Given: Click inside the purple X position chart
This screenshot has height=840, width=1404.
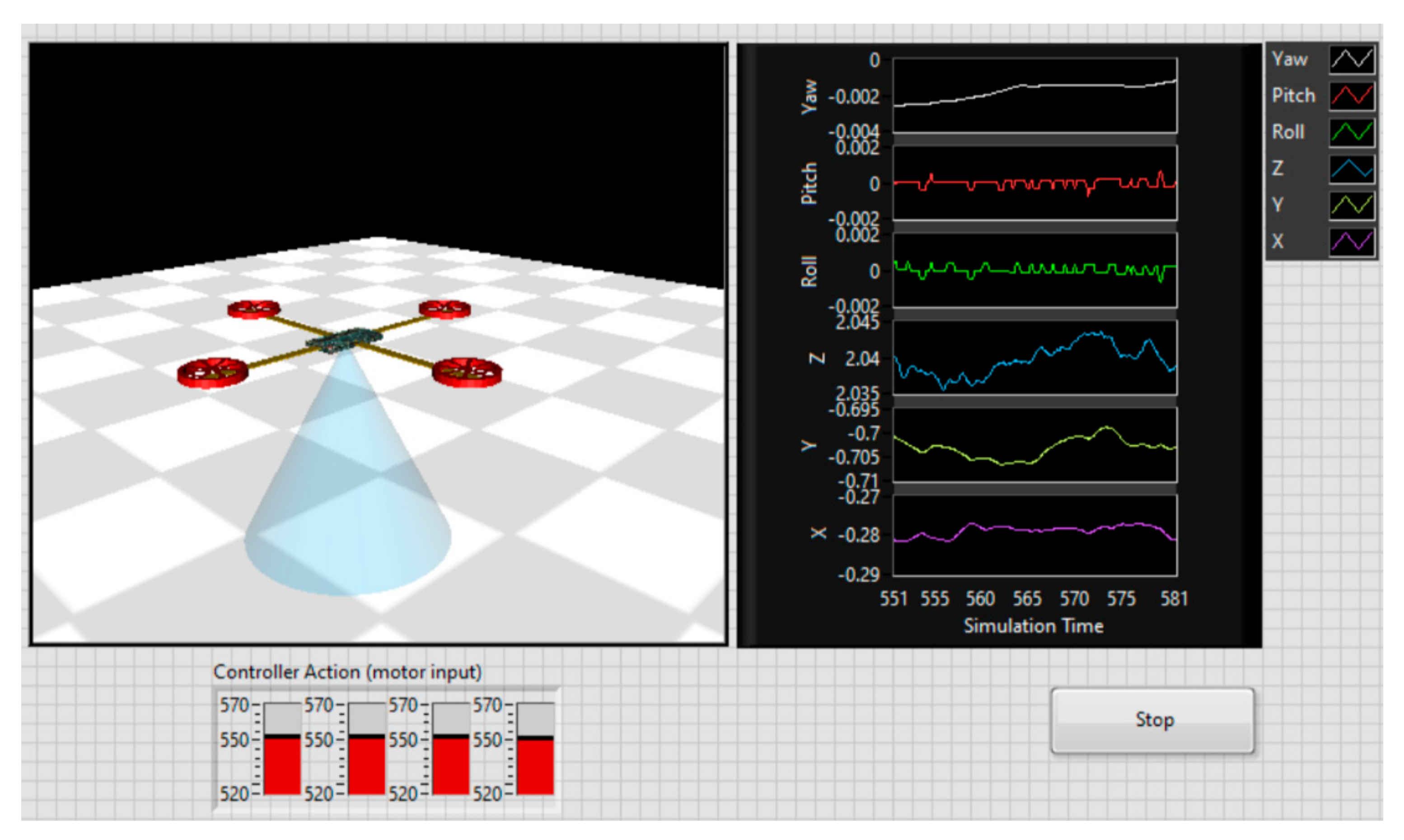Looking at the screenshot, I should tap(1034, 535).
